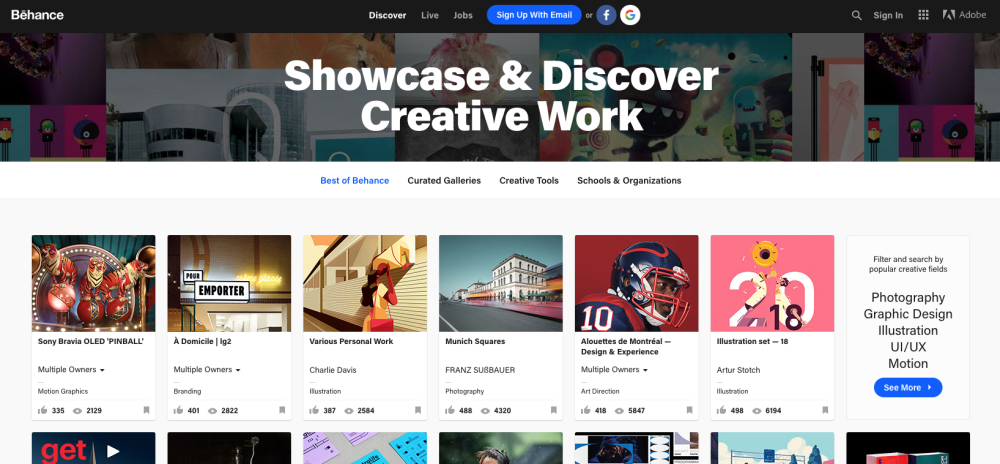
Task: Click views eye icon on Sony Bravia card
Action: (77, 411)
